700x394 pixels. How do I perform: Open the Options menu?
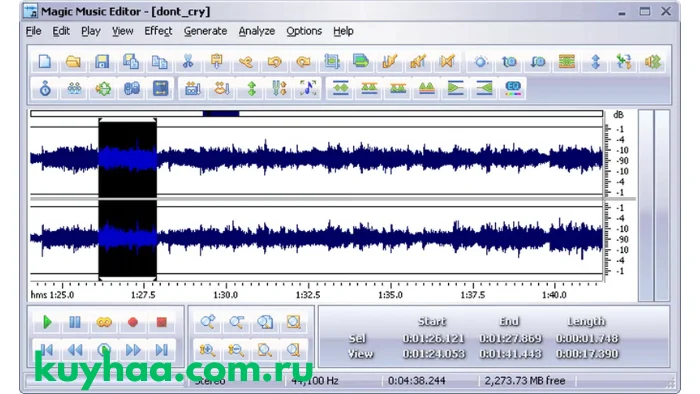click(x=304, y=31)
